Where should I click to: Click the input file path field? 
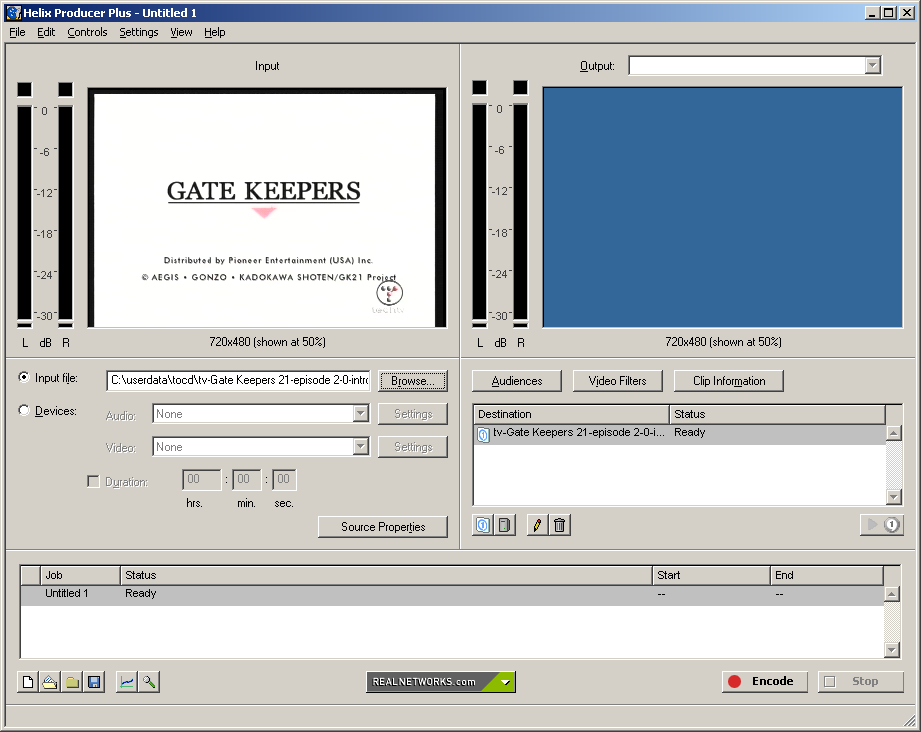coord(238,380)
